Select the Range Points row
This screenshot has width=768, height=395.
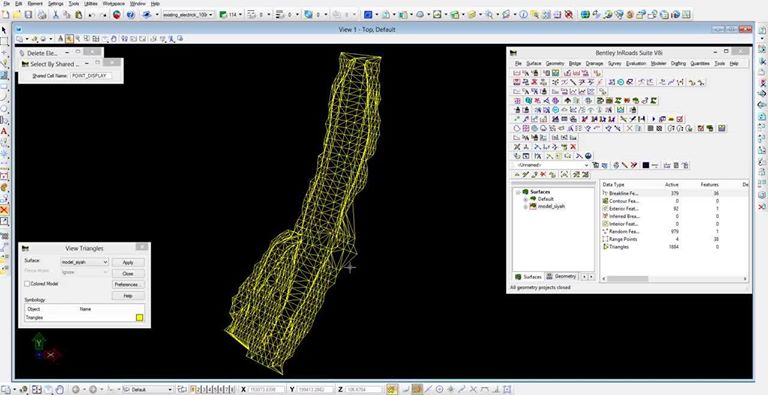pos(674,239)
